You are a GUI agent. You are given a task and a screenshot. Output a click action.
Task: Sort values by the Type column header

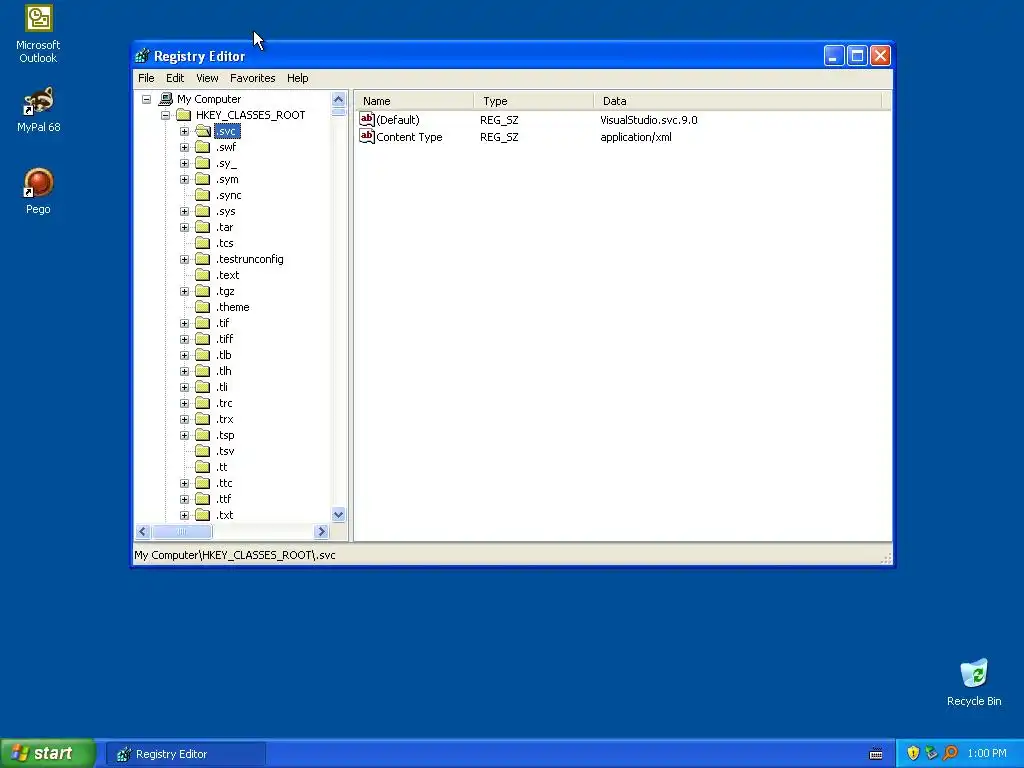[534, 101]
